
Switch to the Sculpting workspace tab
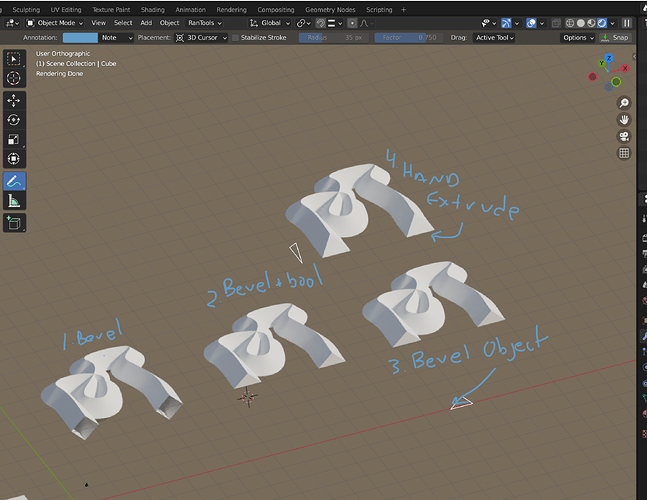pos(26,9)
